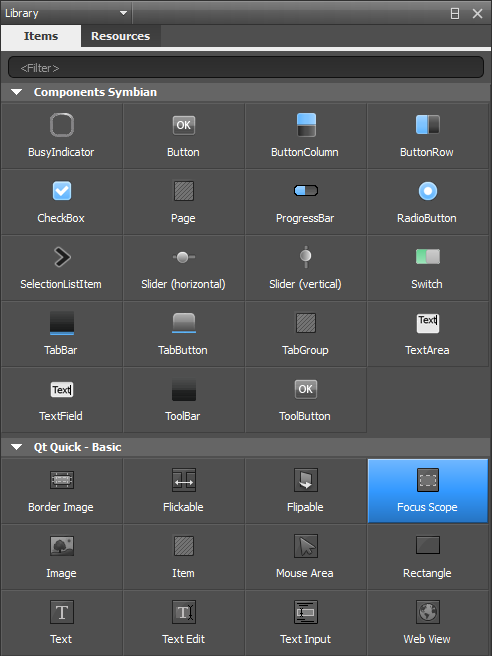Choose the TabBar component

pyautogui.click(x=62, y=334)
